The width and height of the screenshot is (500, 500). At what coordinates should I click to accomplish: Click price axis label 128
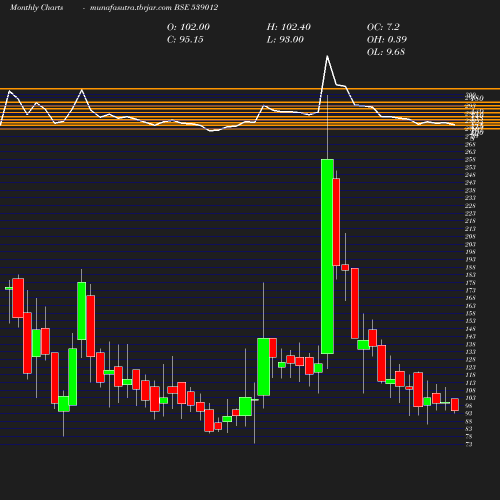470,360
